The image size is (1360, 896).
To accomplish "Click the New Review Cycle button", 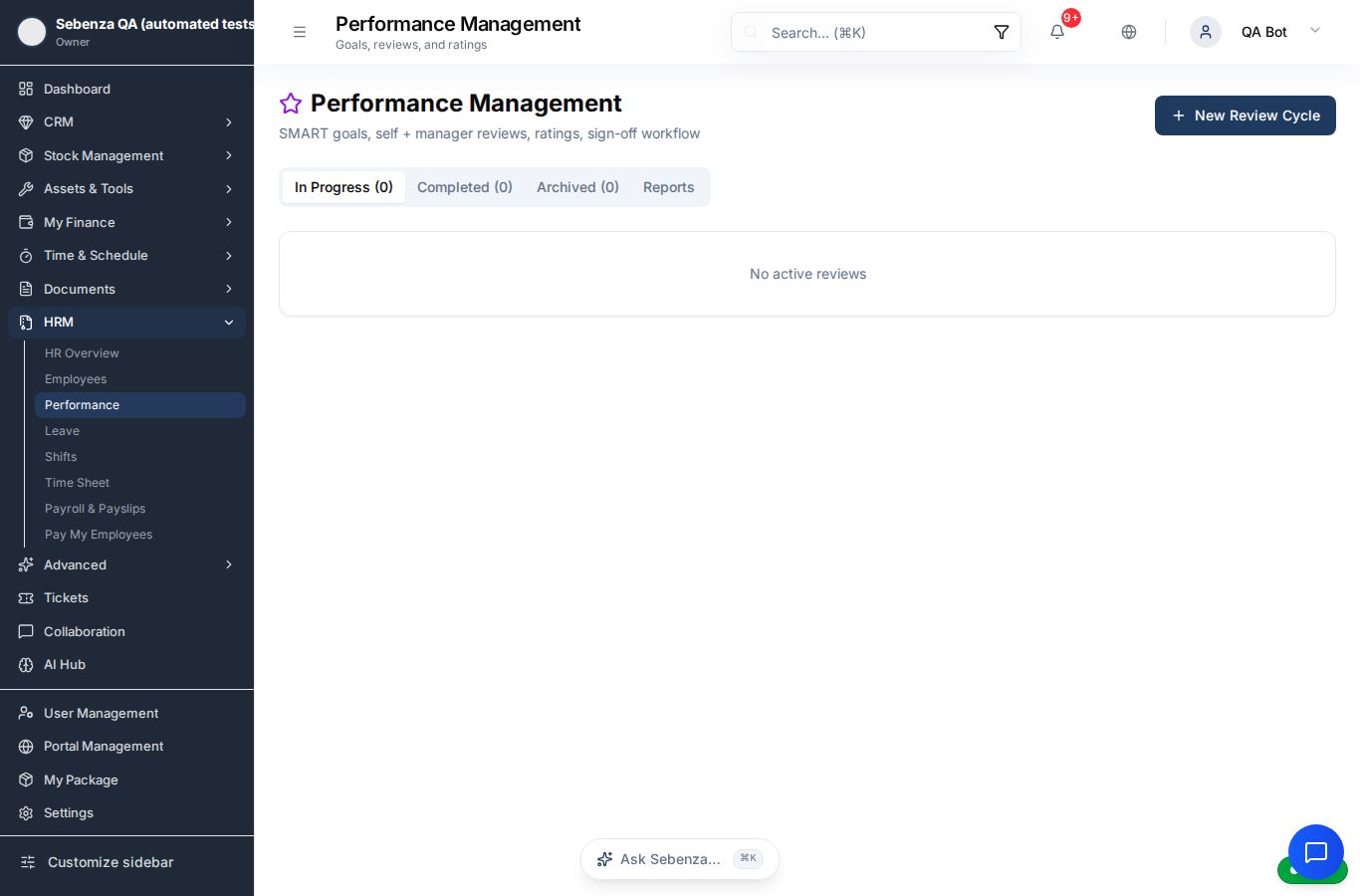I will pos(1246,115).
